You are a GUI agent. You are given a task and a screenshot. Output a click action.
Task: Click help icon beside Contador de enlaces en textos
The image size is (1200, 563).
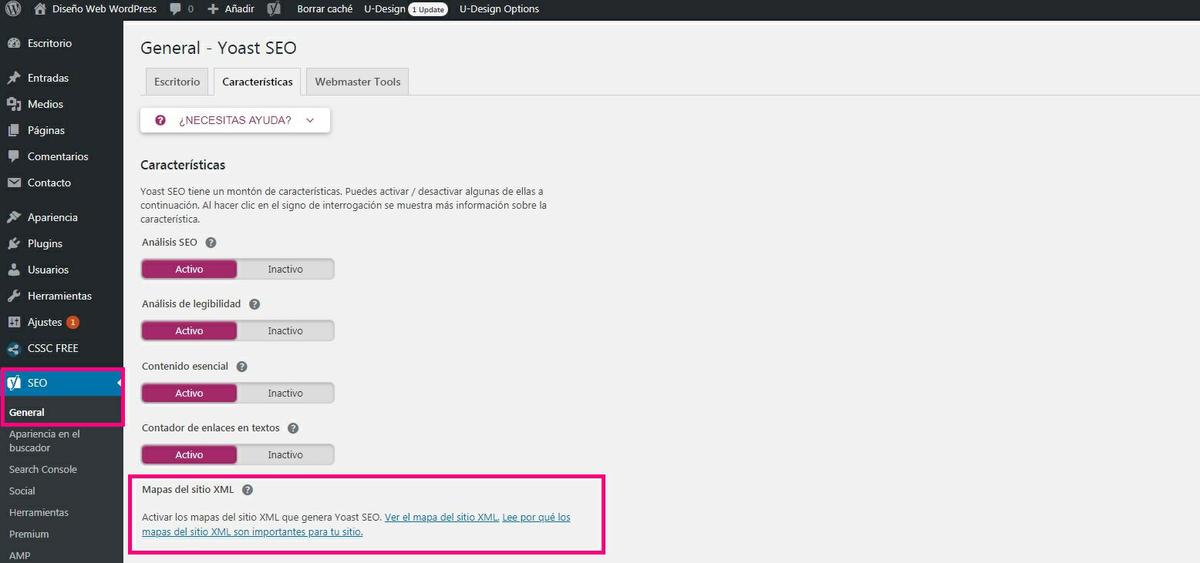pos(293,428)
